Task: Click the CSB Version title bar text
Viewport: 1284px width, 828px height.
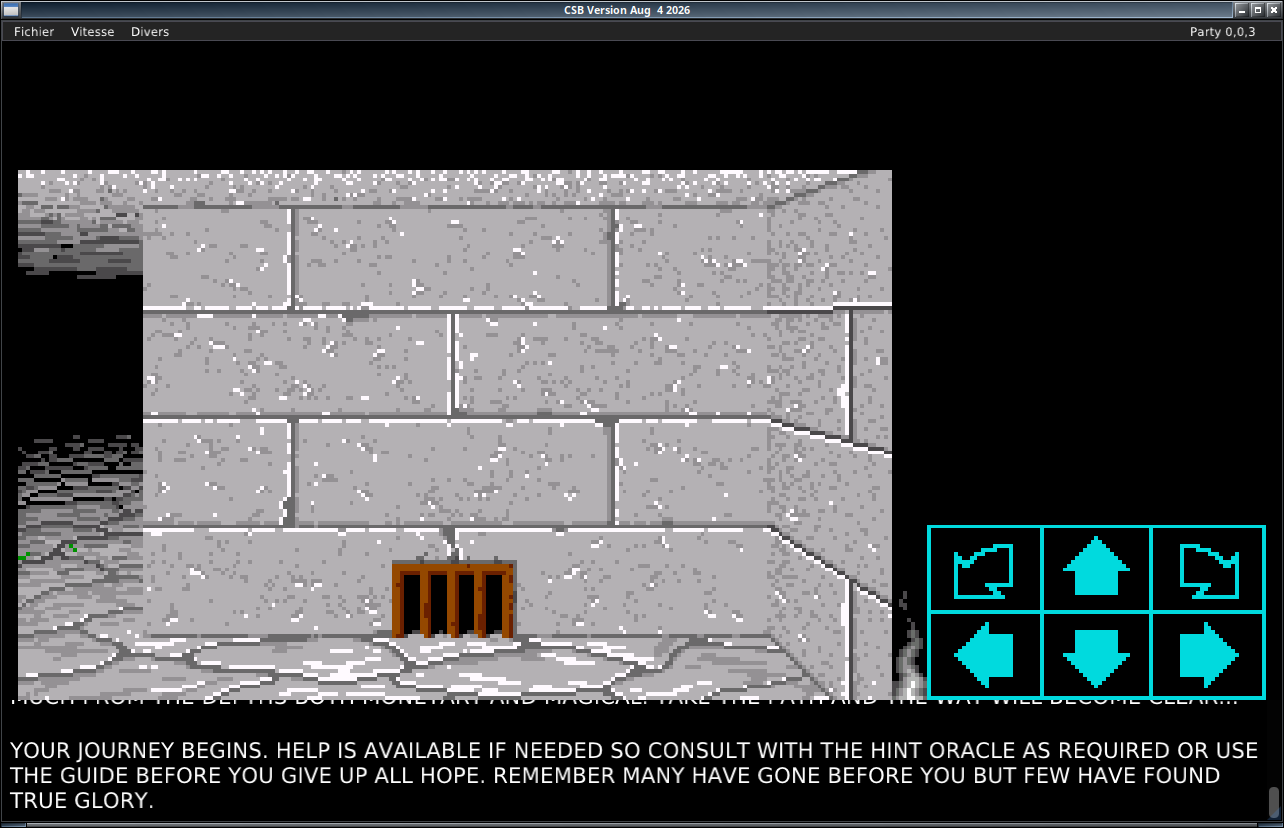Action: (627, 10)
